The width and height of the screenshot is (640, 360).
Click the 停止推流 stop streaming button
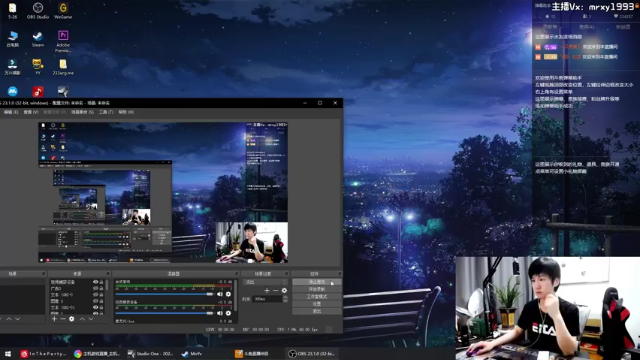[x=317, y=282]
